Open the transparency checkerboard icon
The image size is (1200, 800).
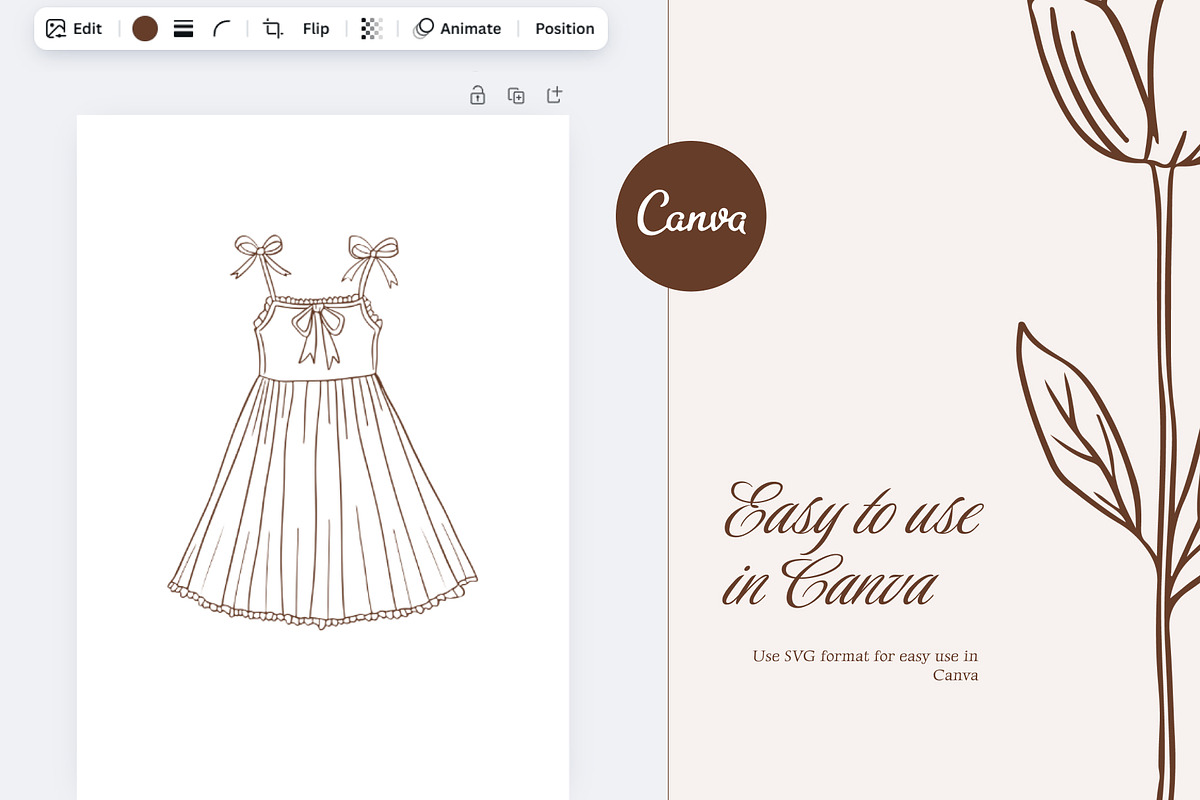click(372, 29)
